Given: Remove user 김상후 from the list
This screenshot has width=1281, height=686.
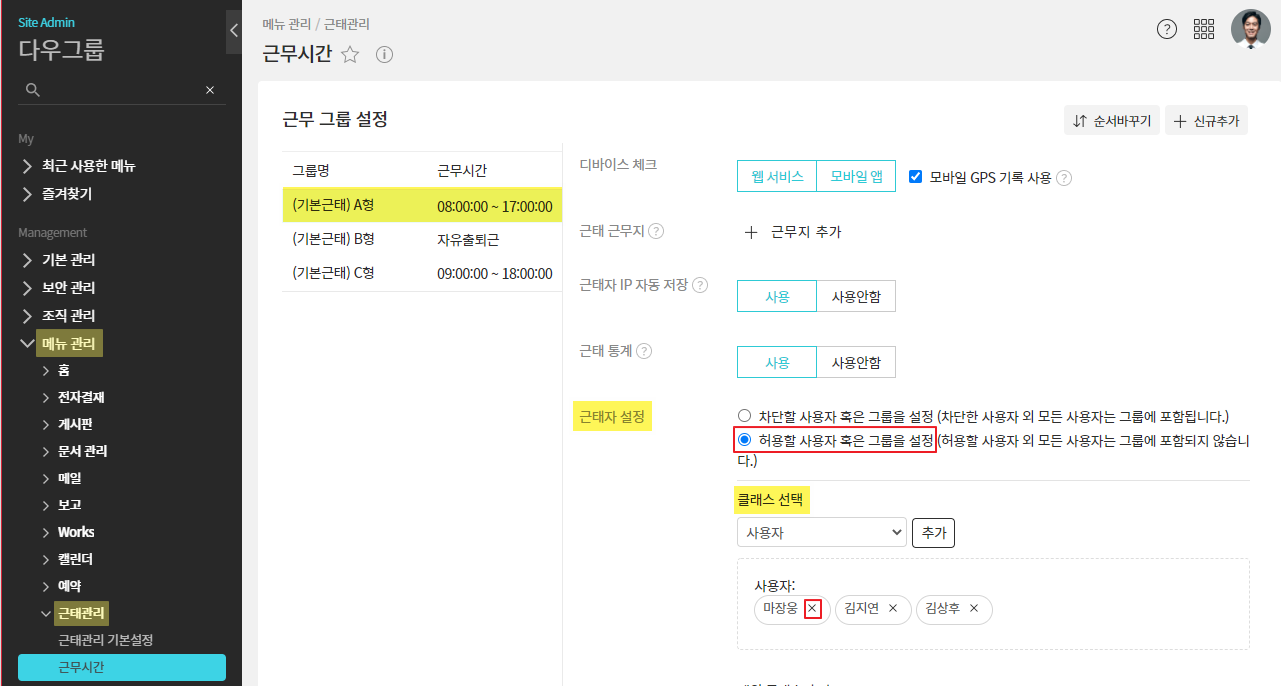Looking at the screenshot, I should [x=974, y=608].
